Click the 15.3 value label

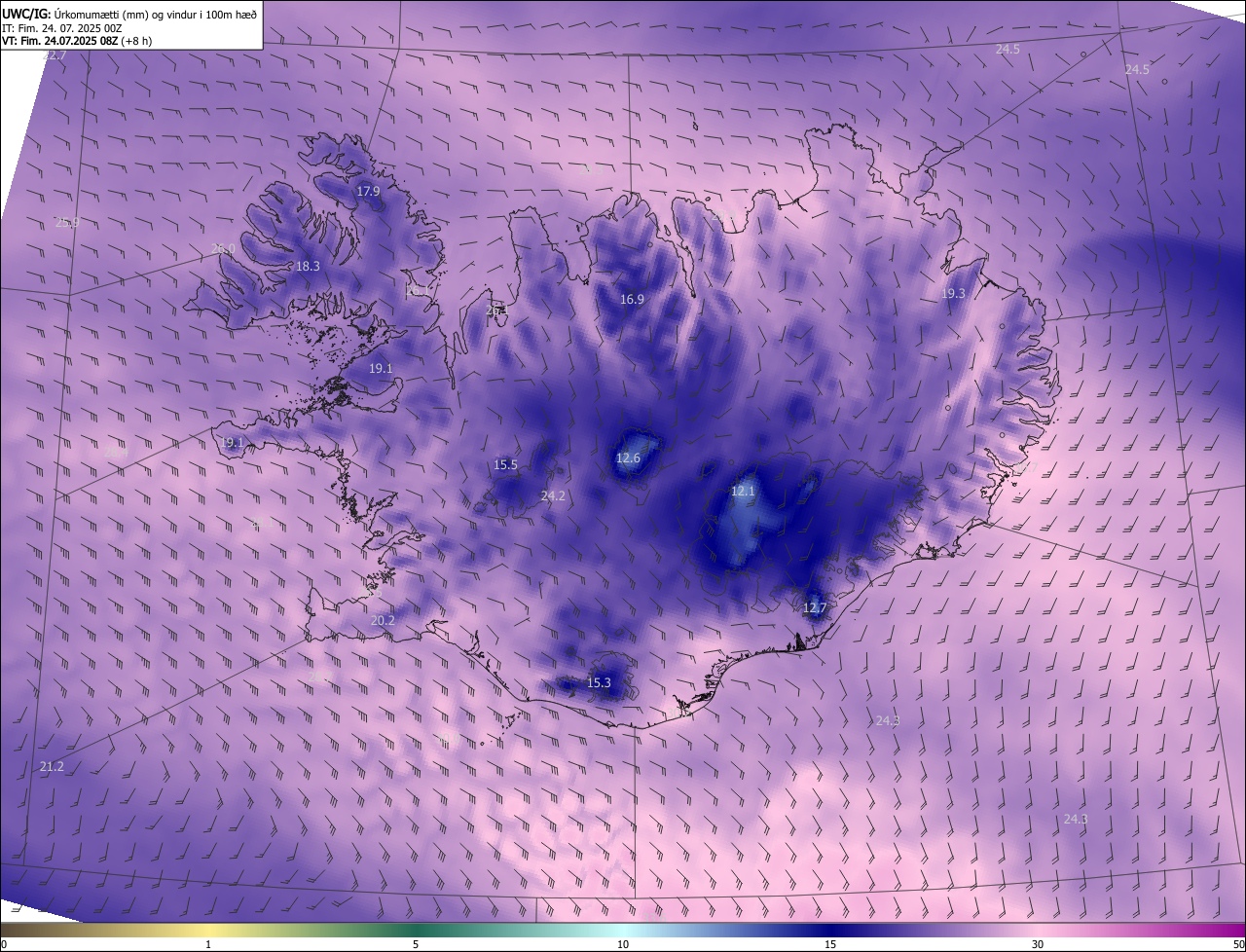click(599, 683)
